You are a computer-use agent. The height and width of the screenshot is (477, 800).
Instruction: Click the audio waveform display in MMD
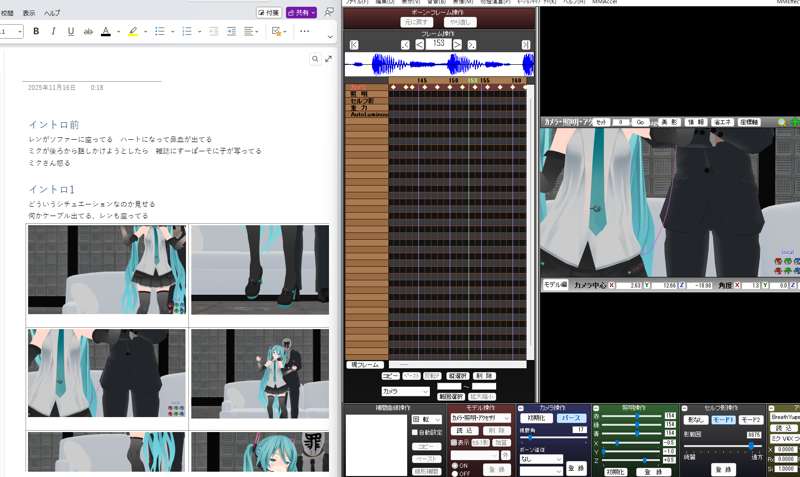click(x=439, y=64)
